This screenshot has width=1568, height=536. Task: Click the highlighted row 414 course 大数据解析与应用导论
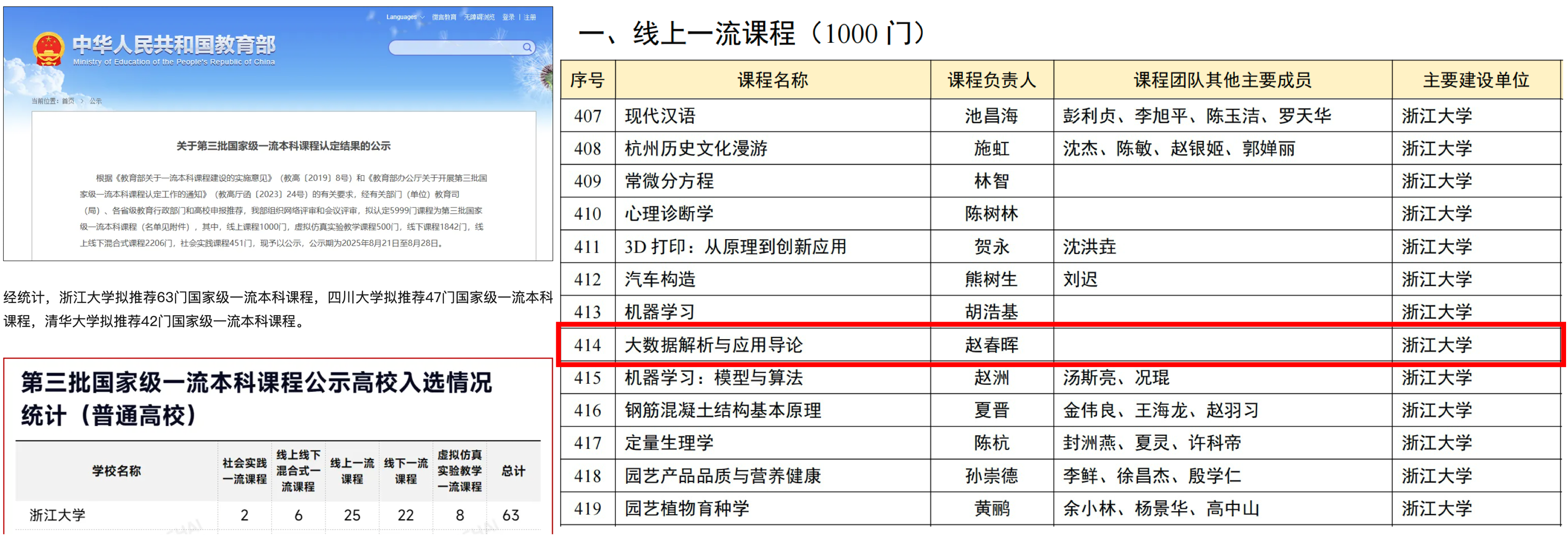pyautogui.click(x=713, y=345)
